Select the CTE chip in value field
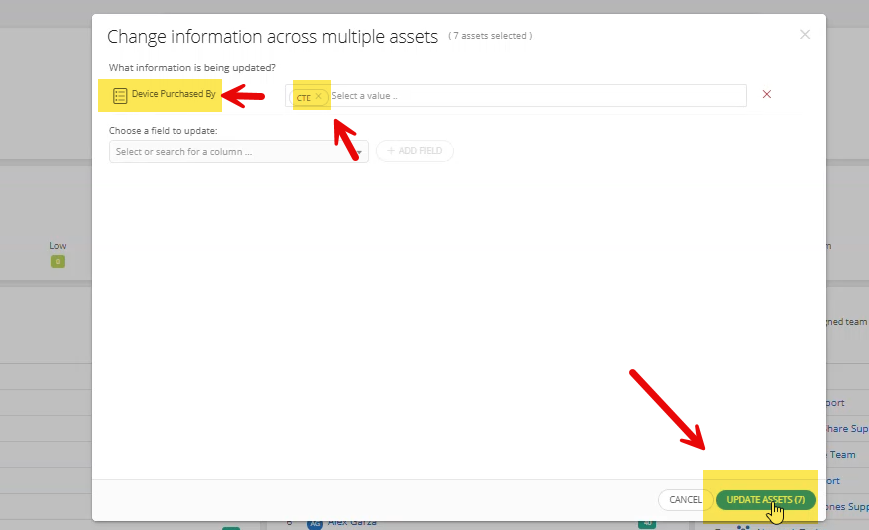 click(304, 97)
